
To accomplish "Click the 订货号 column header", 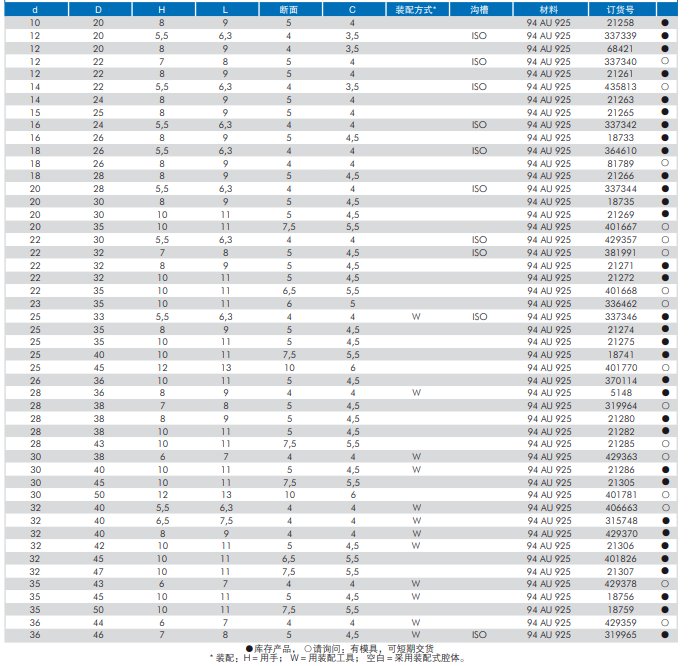I will pos(620,9).
